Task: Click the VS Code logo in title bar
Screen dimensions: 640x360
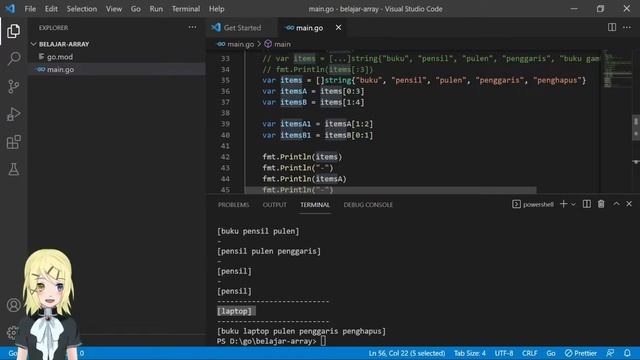Action: [10, 9]
